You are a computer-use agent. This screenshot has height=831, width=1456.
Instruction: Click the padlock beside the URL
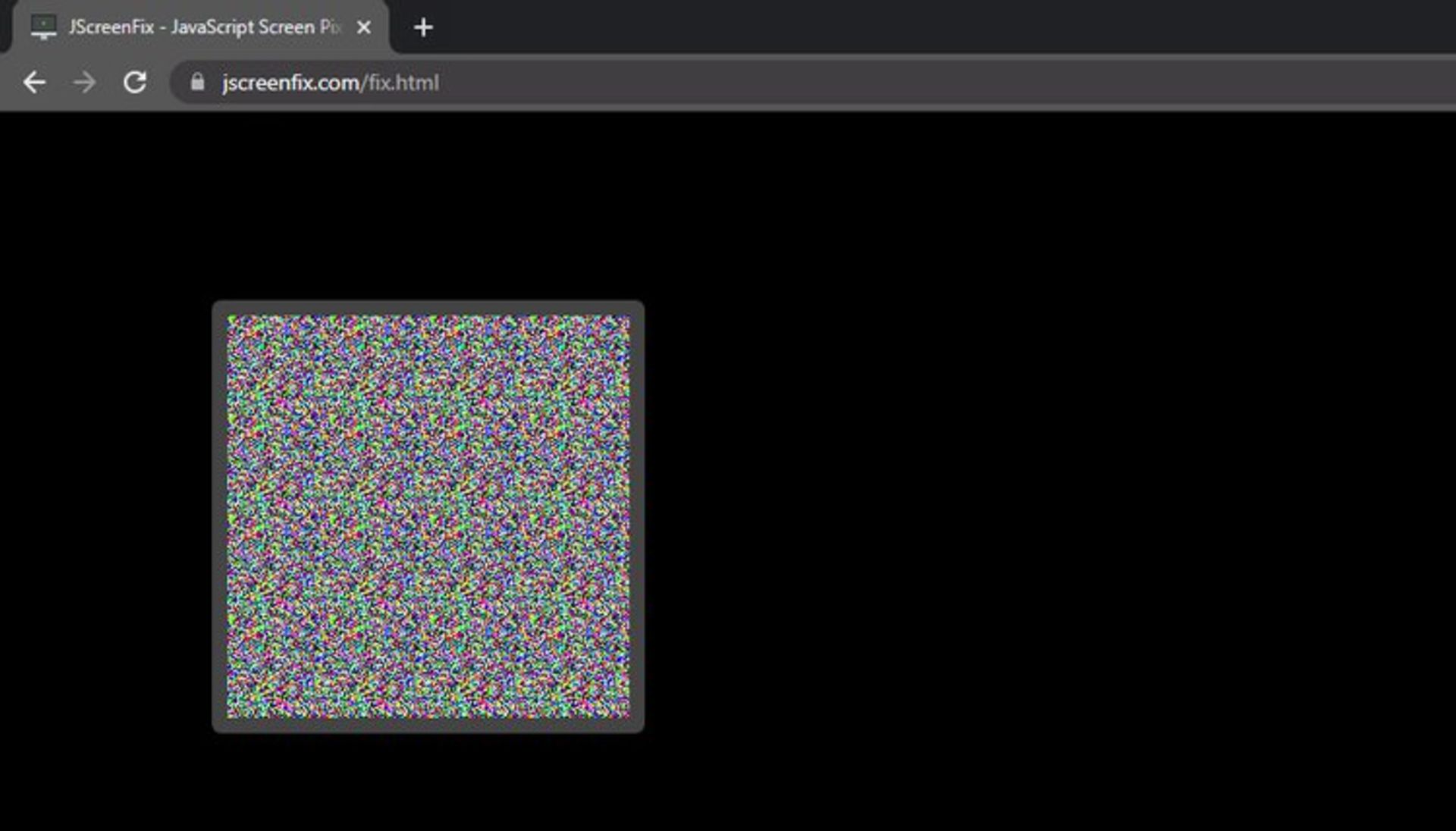[x=196, y=83]
